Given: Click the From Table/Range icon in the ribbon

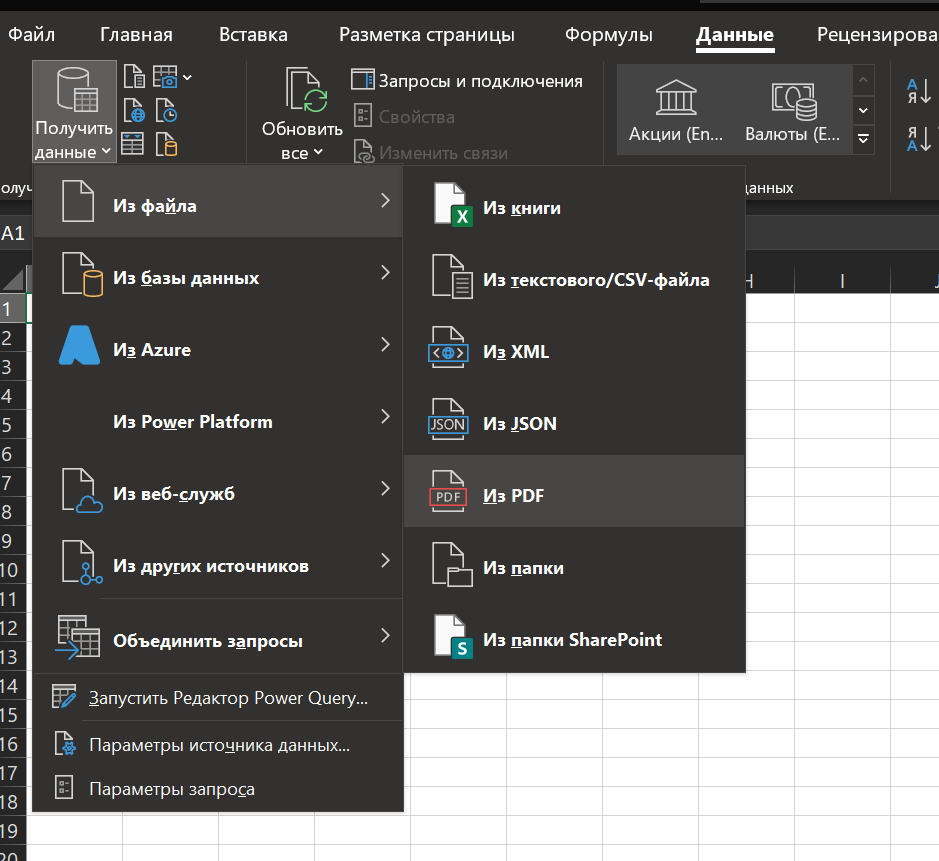Looking at the screenshot, I should (132, 144).
